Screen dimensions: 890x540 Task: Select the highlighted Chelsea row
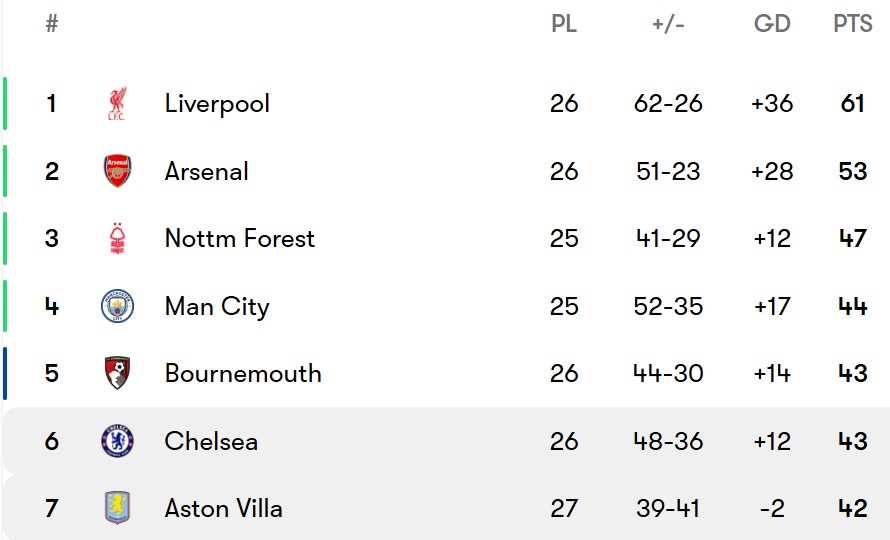tap(446, 441)
